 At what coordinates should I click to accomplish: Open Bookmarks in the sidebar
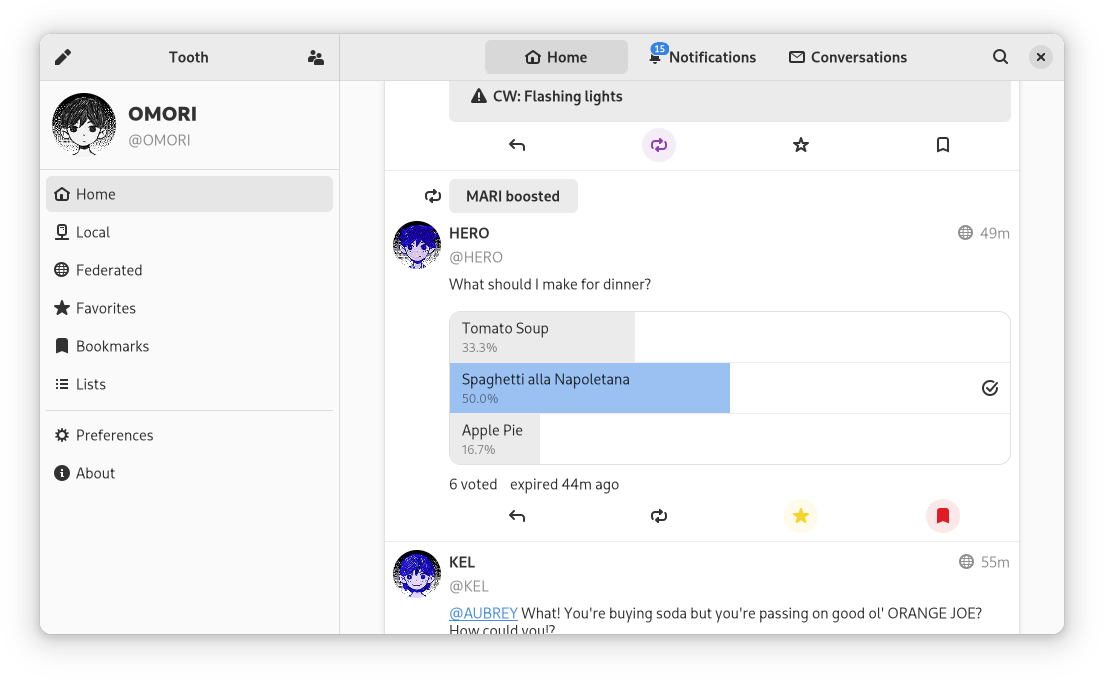189,346
